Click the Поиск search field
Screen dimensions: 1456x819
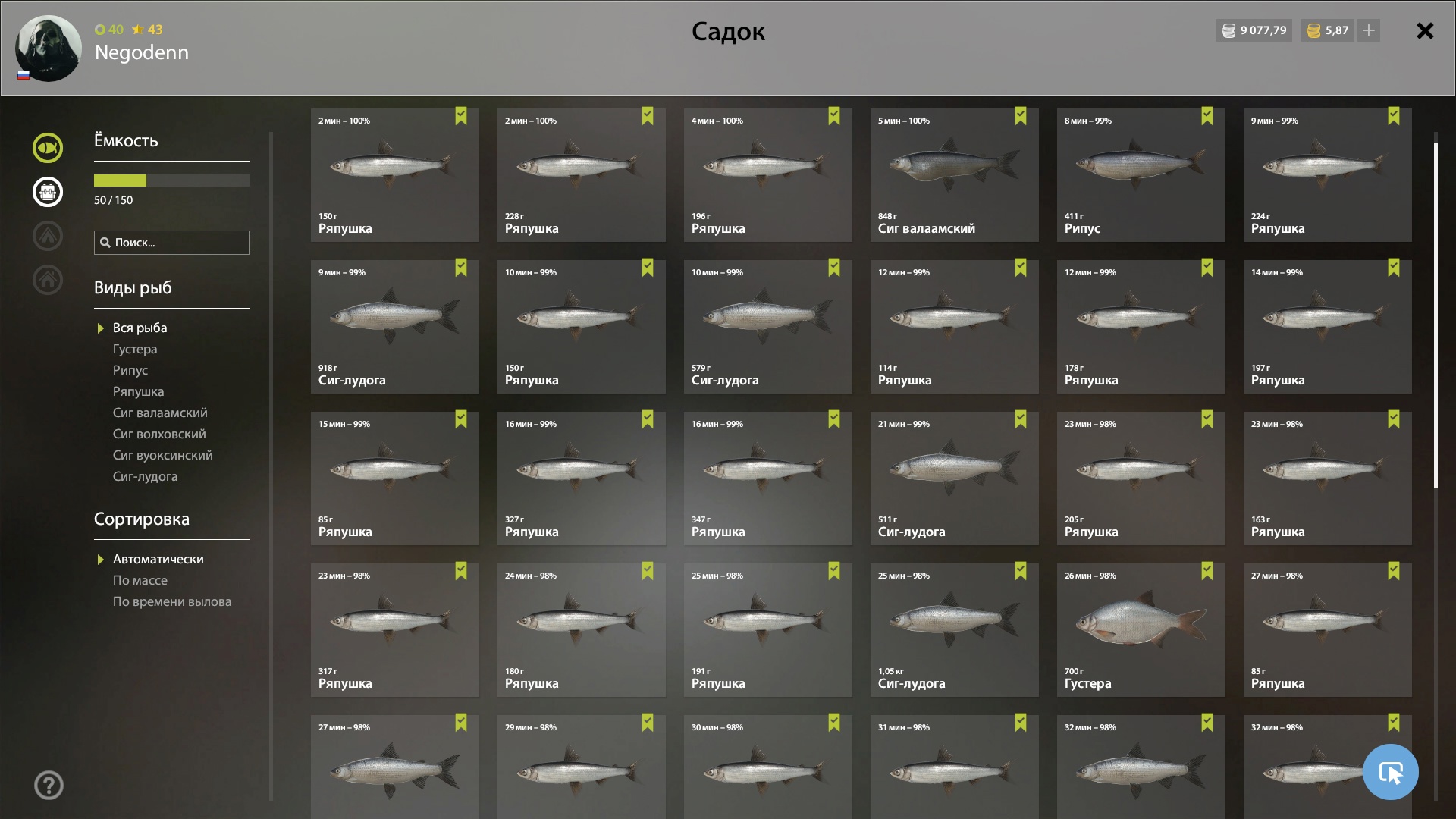pyautogui.click(x=172, y=243)
